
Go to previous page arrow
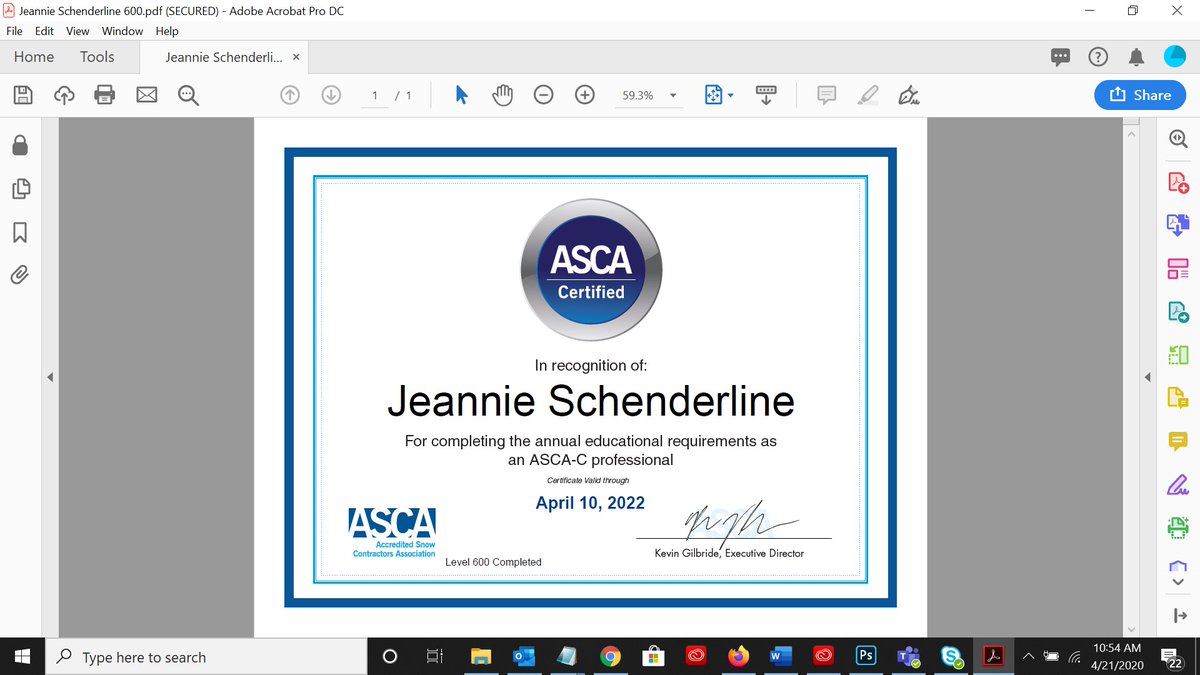coord(289,95)
